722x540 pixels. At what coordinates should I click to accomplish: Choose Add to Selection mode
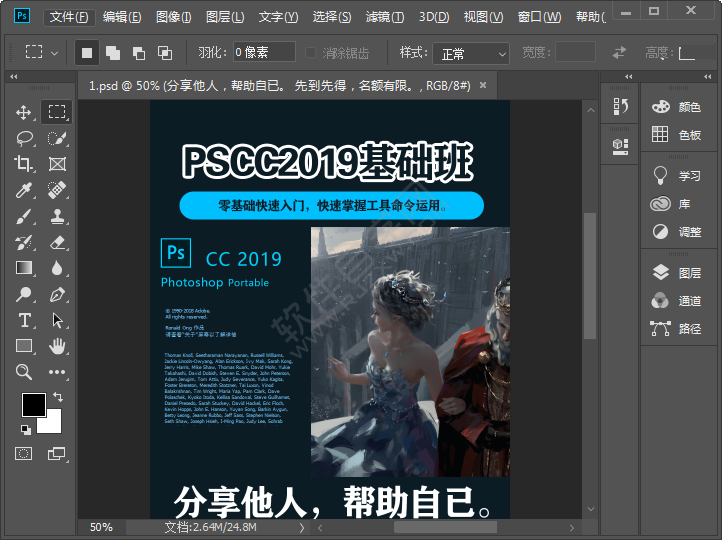pyautogui.click(x=113, y=53)
